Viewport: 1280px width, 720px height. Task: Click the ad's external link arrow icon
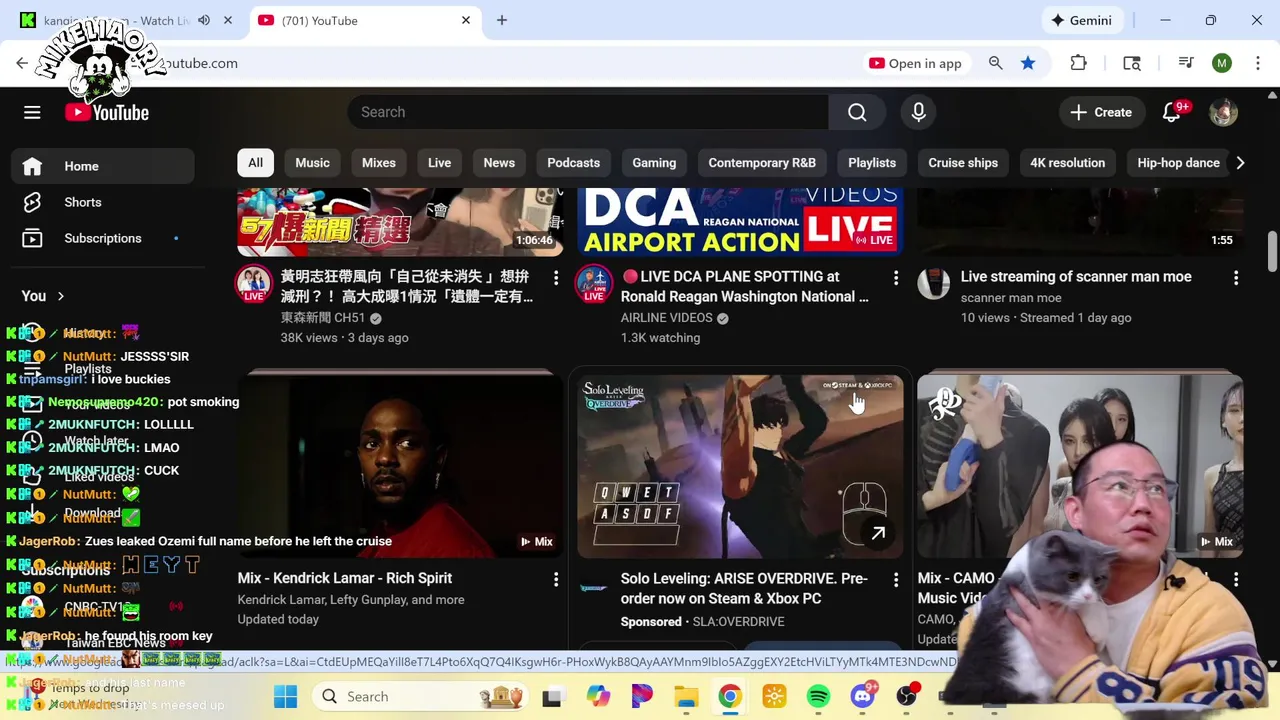(878, 534)
